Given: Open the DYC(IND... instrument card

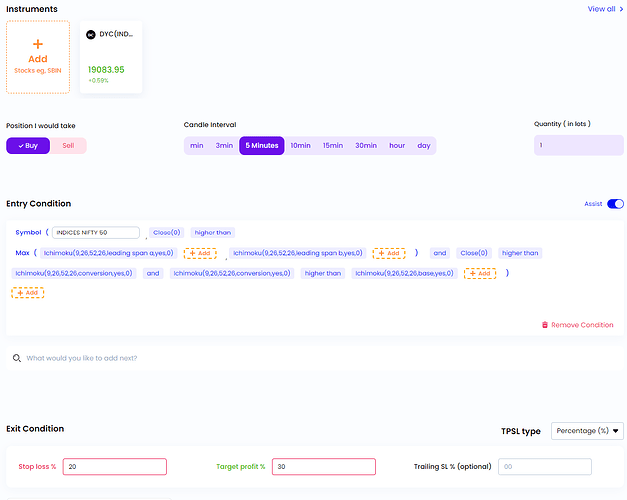Looking at the screenshot, I should 111,57.
